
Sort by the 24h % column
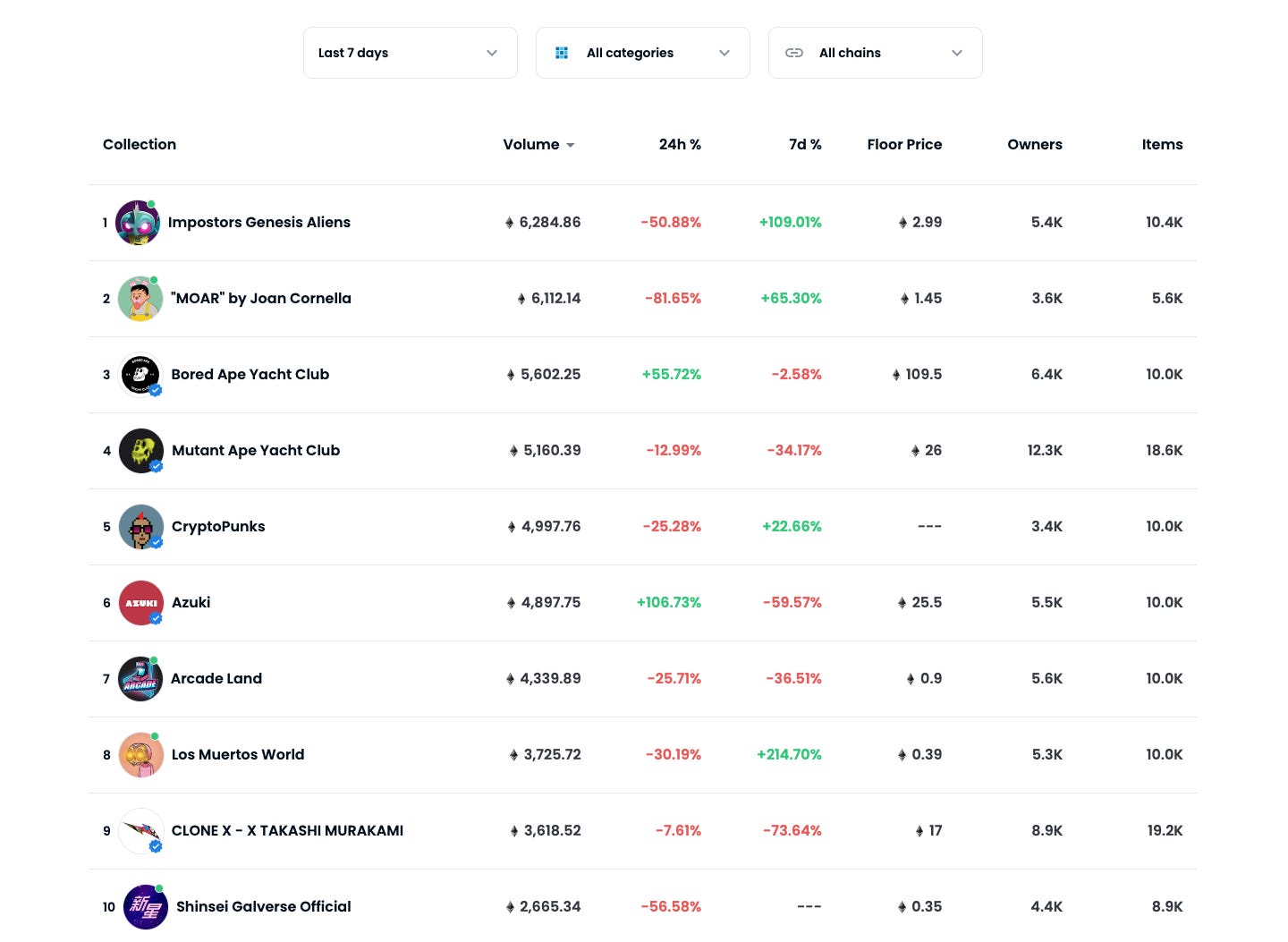pyautogui.click(x=680, y=144)
